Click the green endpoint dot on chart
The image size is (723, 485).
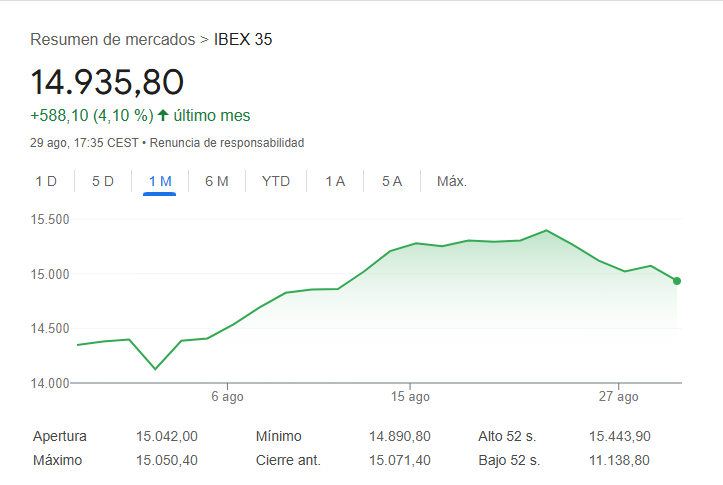pyautogui.click(x=677, y=281)
